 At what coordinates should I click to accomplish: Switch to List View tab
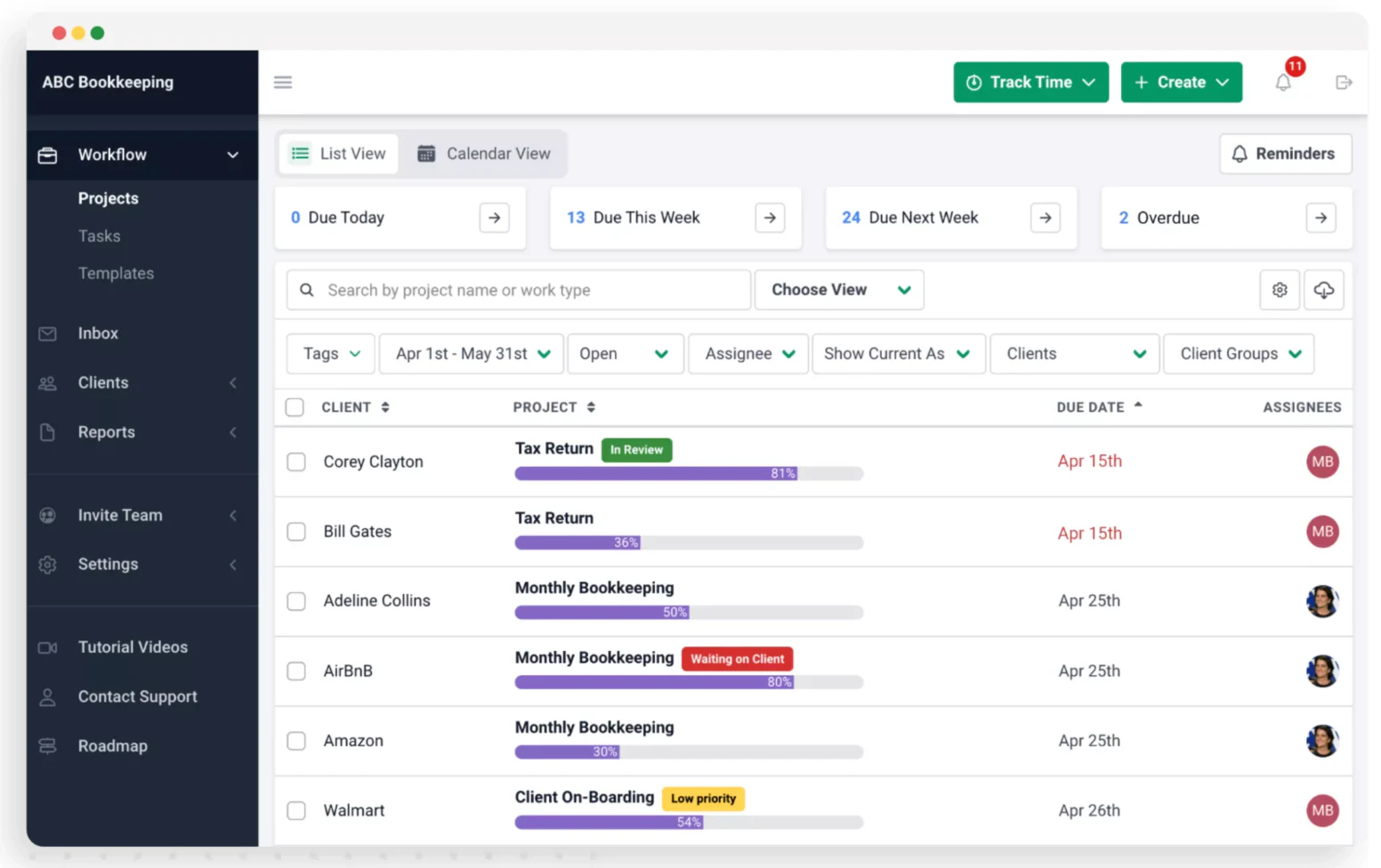339,154
